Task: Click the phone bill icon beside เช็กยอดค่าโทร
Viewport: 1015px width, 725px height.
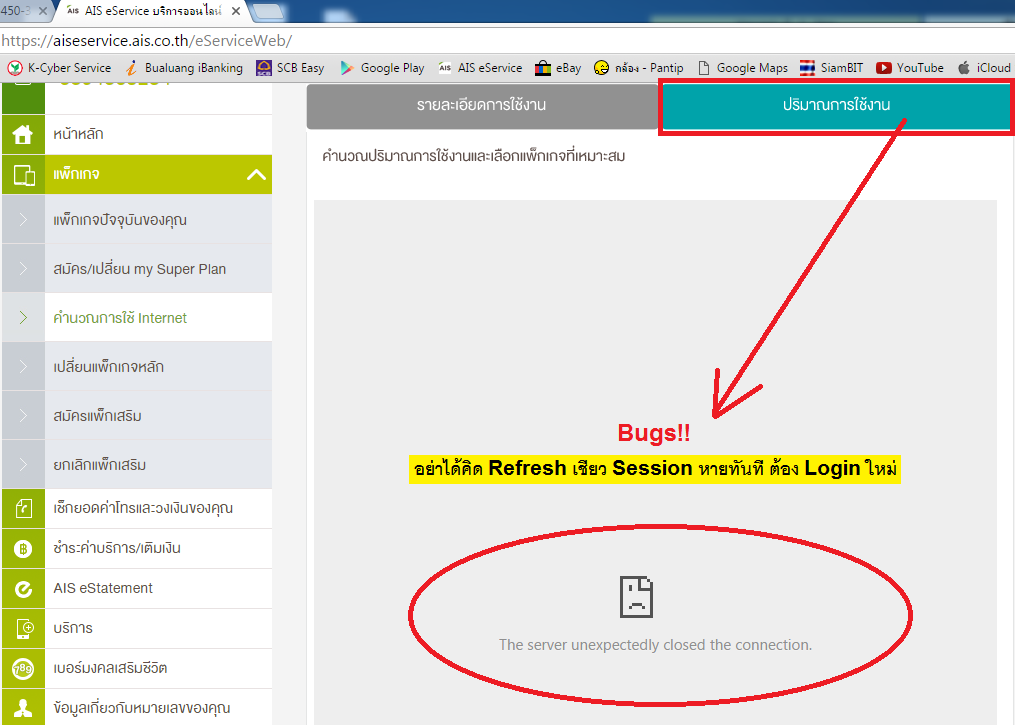Action: 23,509
